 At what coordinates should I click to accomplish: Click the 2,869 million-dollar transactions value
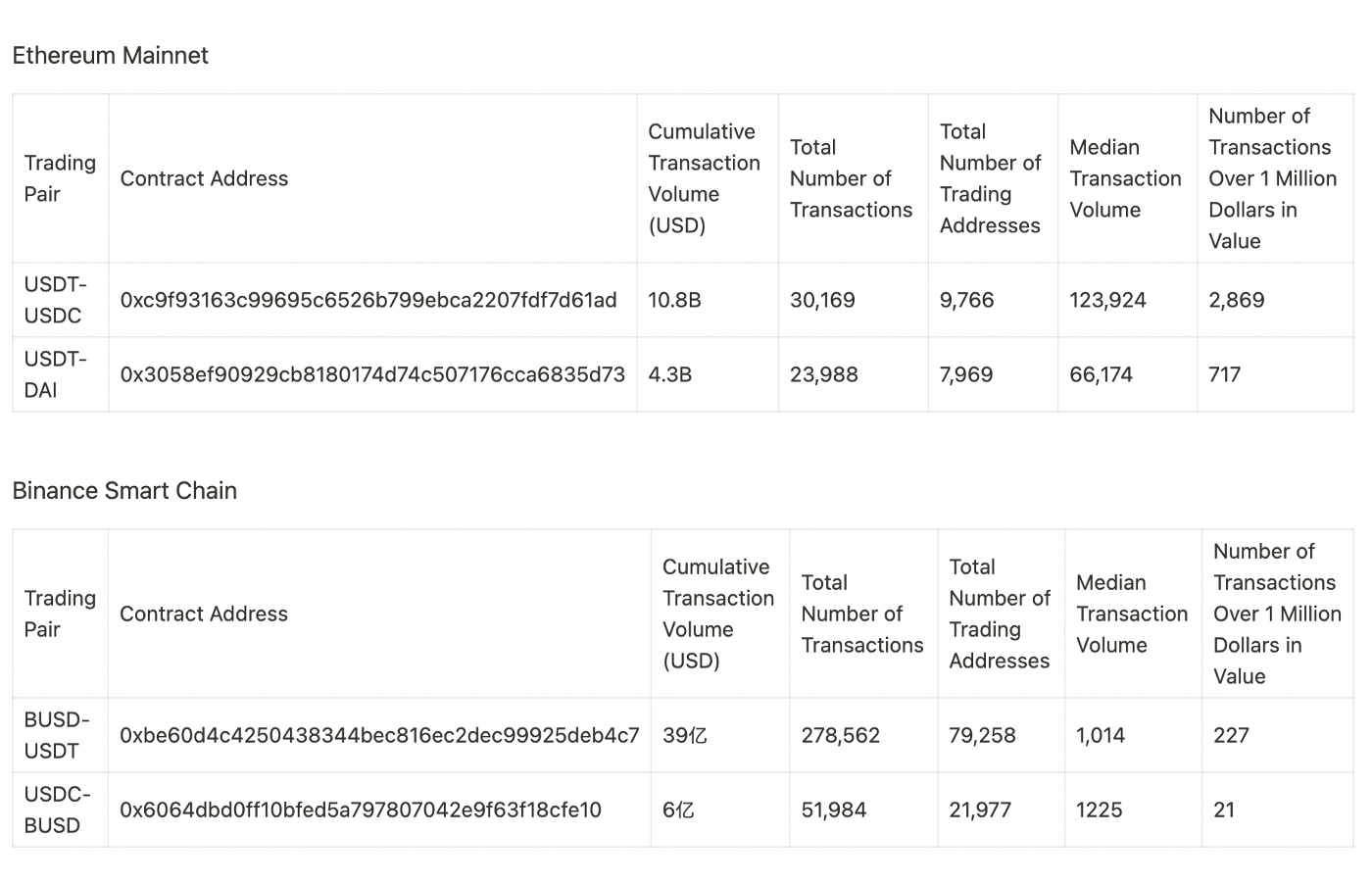1236,300
